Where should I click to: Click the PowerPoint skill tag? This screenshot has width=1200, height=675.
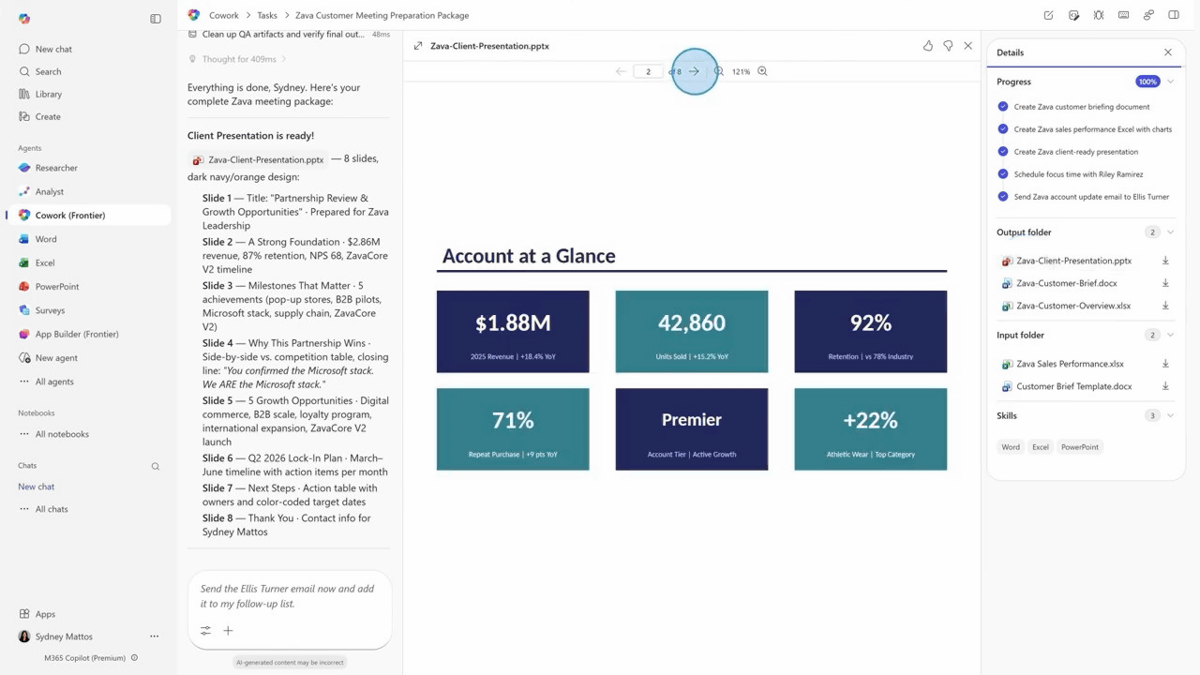click(x=1079, y=447)
